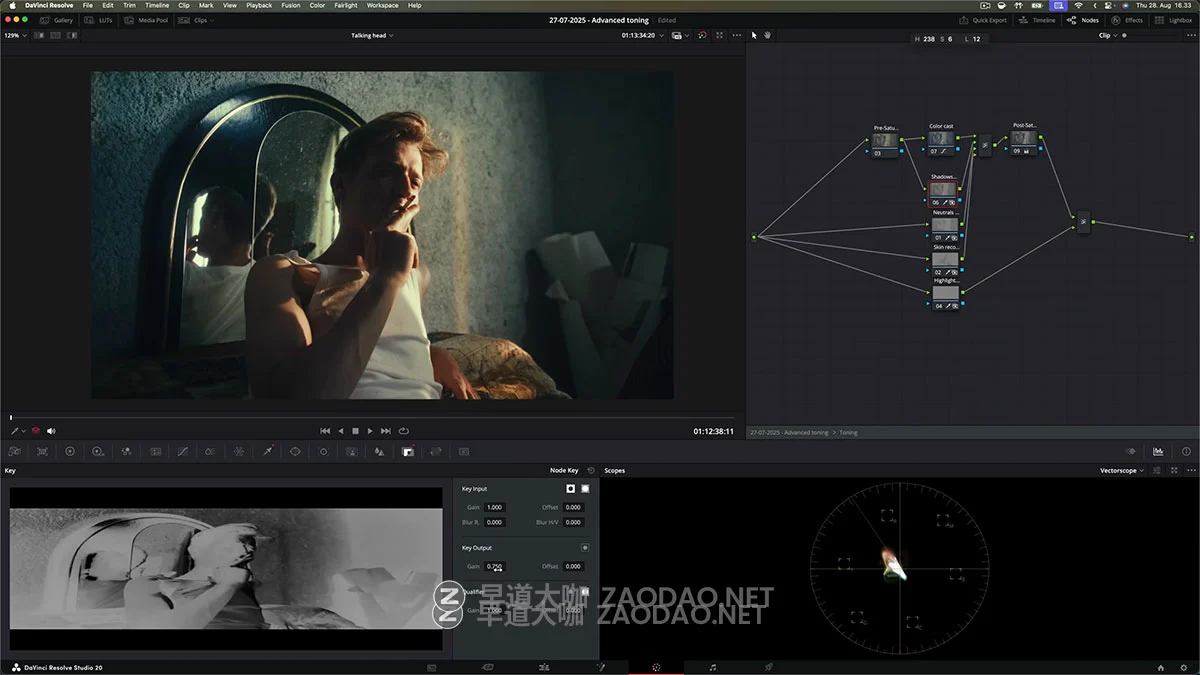Image resolution: width=1200 pixels, height=675 pixels.
Task: Open the Playback menu in menu bar
Action: point(259,5)
